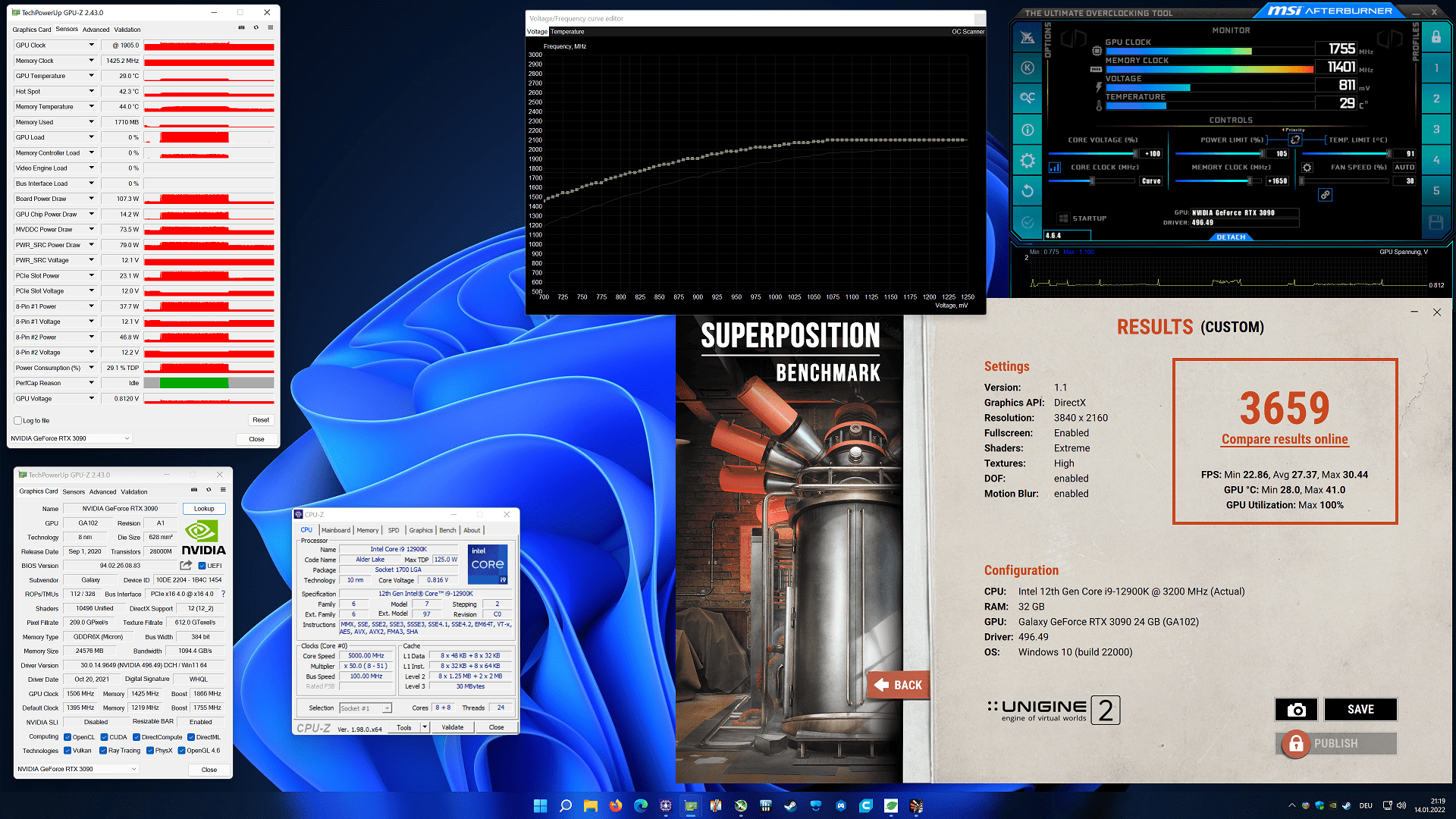Click Reset button in GPU-Z sensors window
The width and height of the screenshot is (1456, 819).
point(261,420)
